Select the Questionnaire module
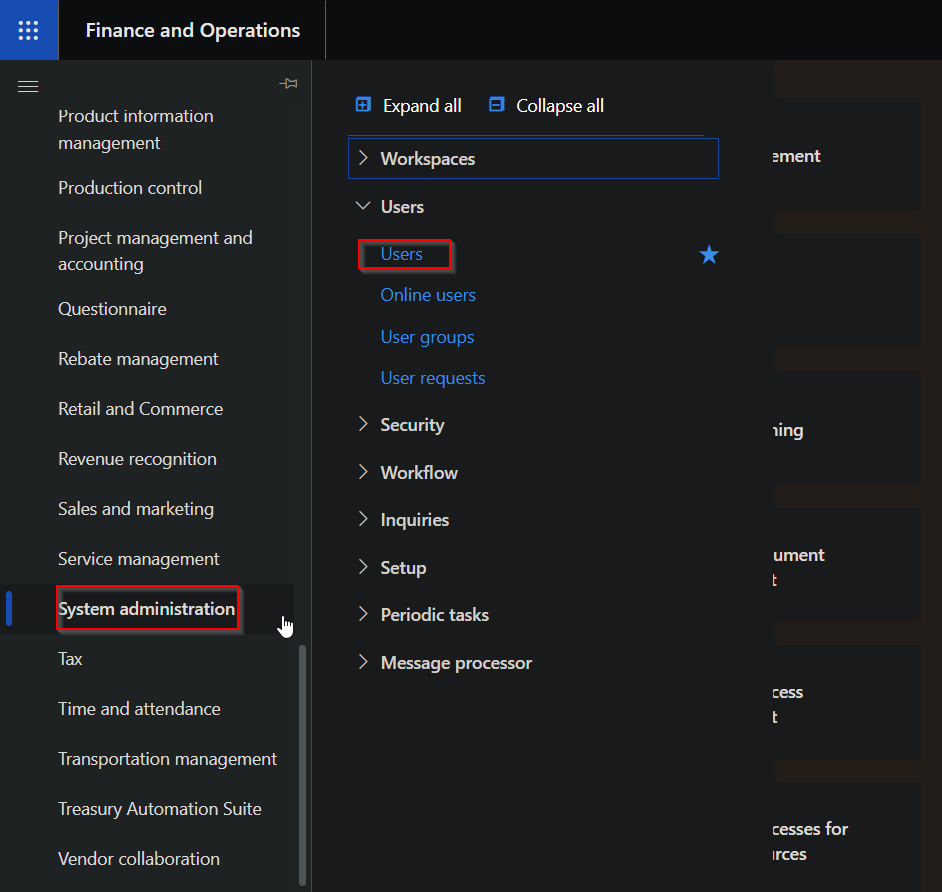Viewport: 942px width, 892px height. point(112,309)
